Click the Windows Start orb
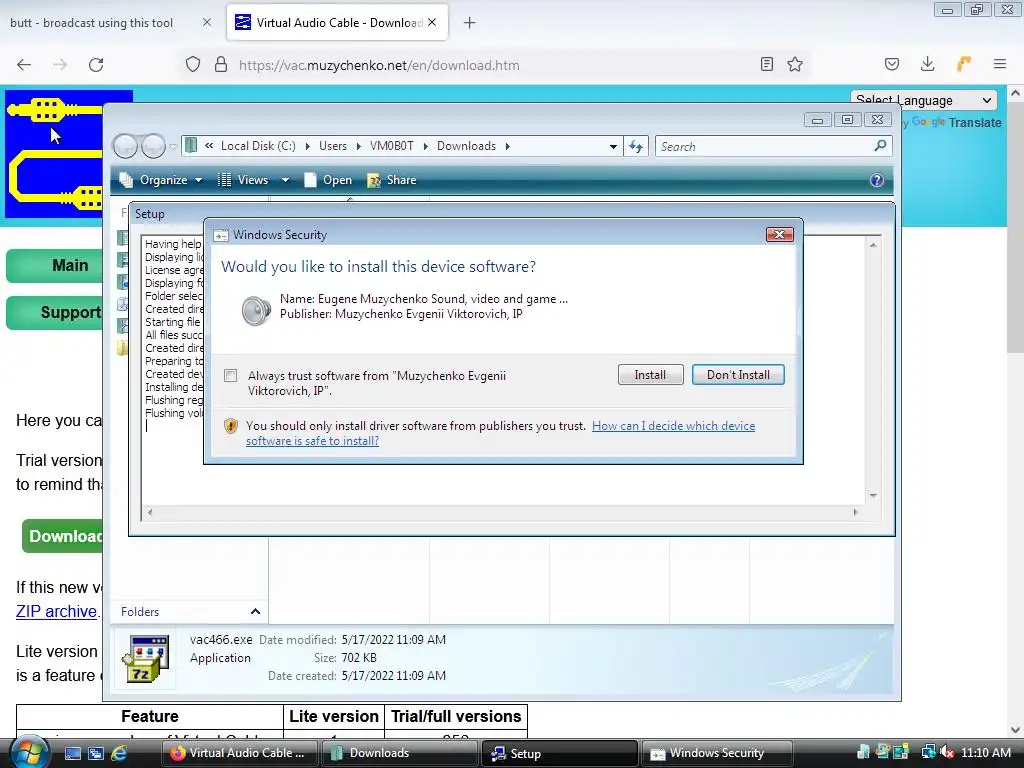This screenshot has height=768, width=1024. click(x=28, y=753)
